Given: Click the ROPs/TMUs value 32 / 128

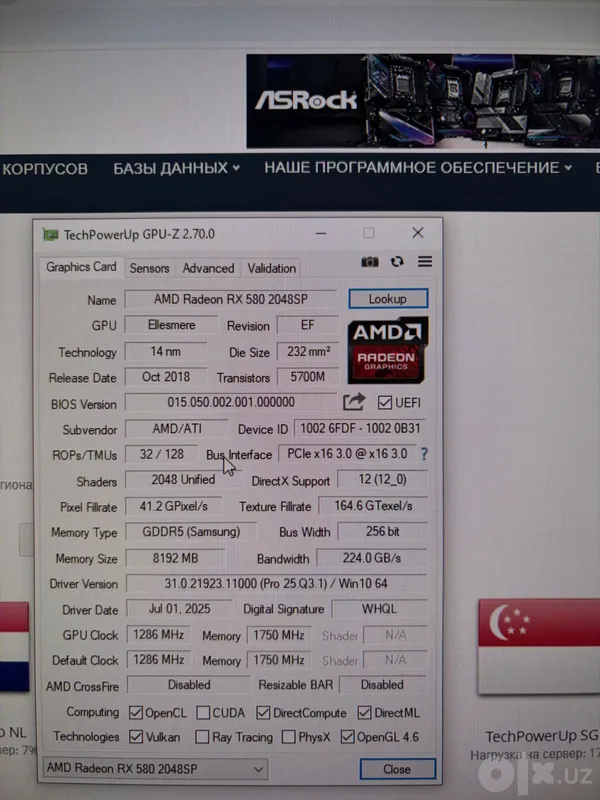Looking at the screenshot, I should (x=162, y=454).
